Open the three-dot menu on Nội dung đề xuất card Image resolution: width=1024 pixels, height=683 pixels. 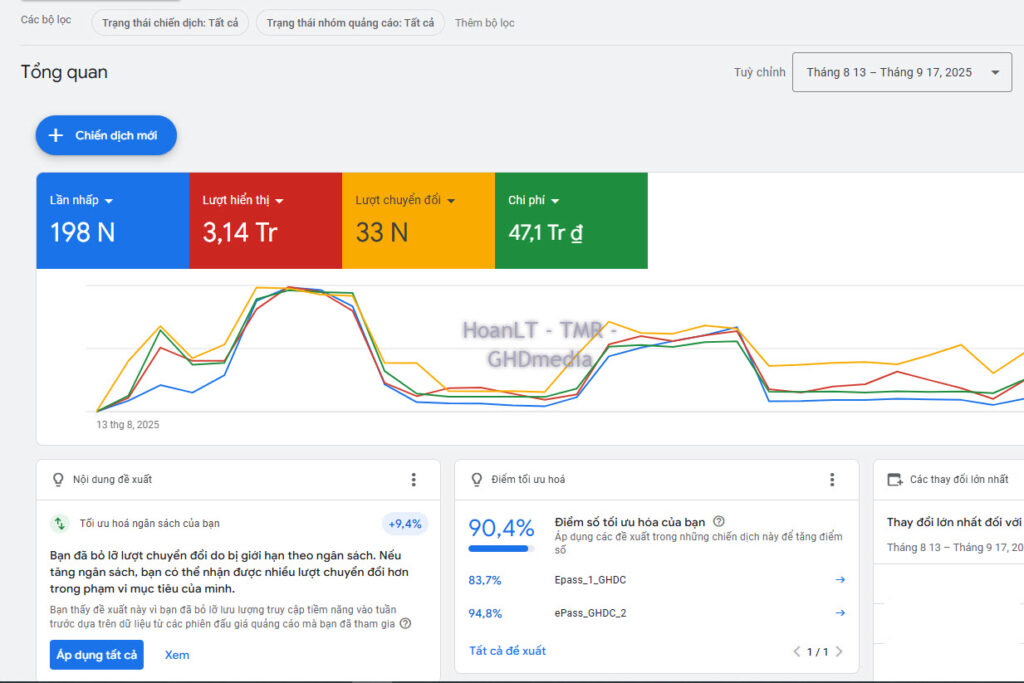[x=413, y=479]
